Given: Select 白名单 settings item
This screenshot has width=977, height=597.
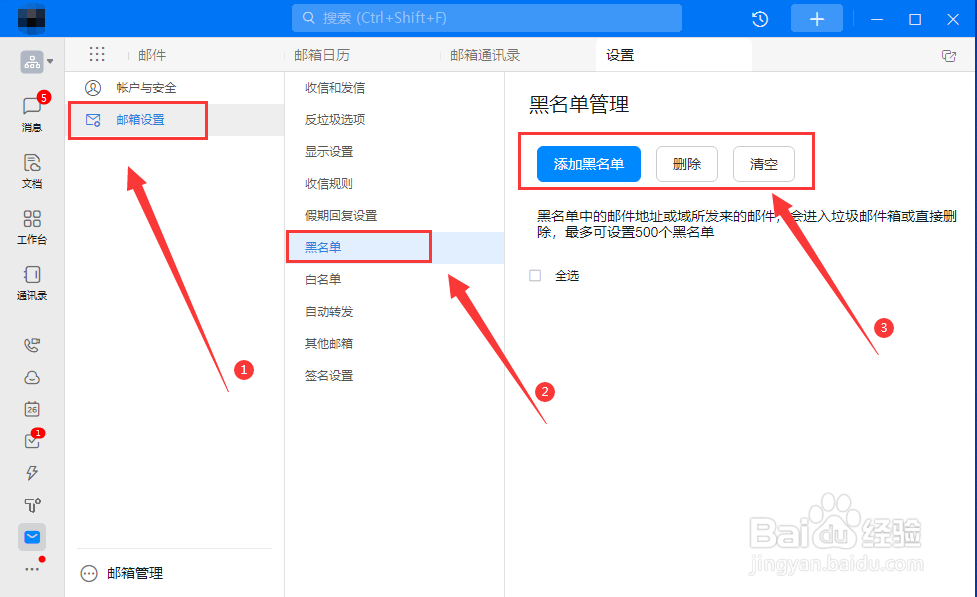Looking at the screenshot, I should pyautogui.click(x=395, y=279).
